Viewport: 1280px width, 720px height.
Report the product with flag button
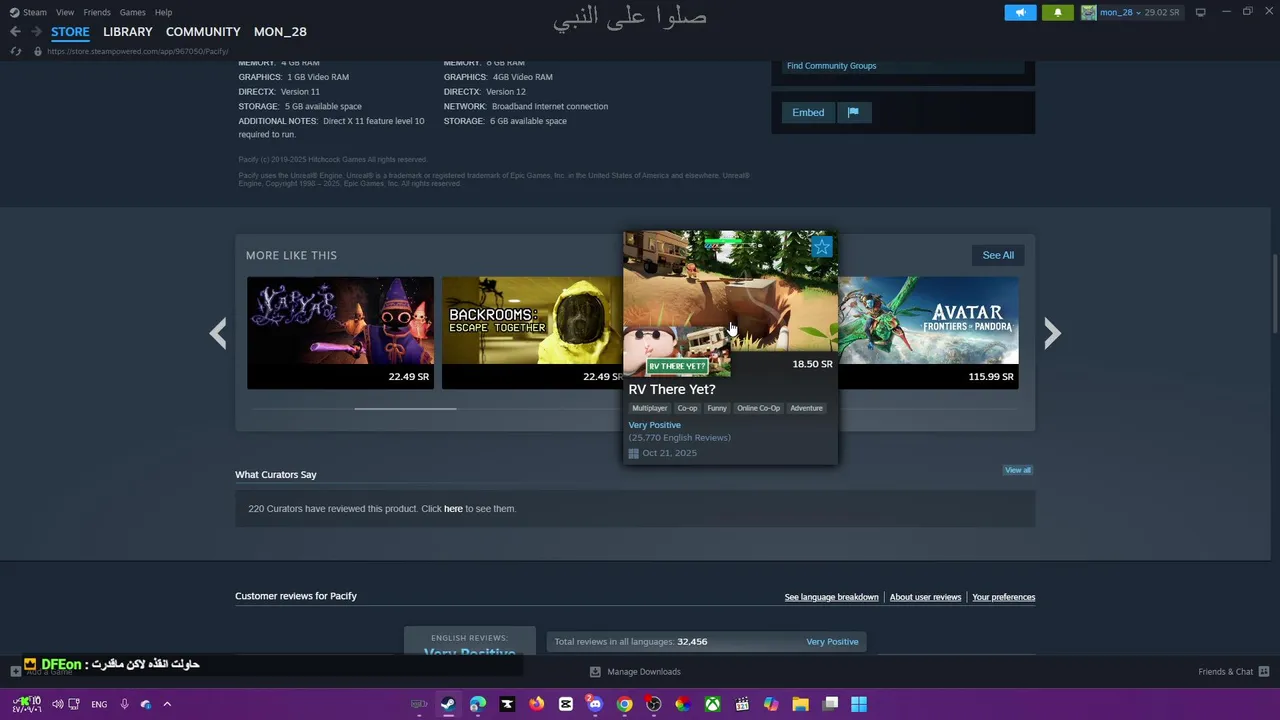point(853,112)
